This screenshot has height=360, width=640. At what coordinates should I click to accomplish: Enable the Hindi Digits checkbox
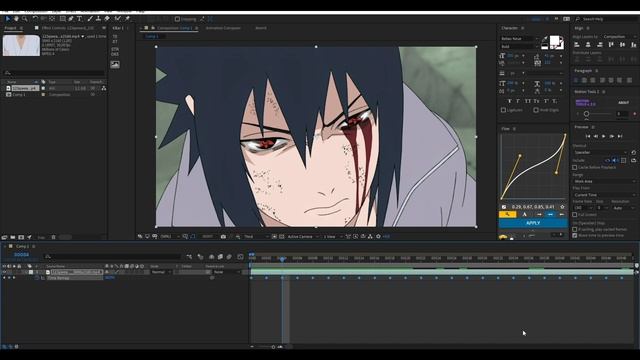coord(536,110)
